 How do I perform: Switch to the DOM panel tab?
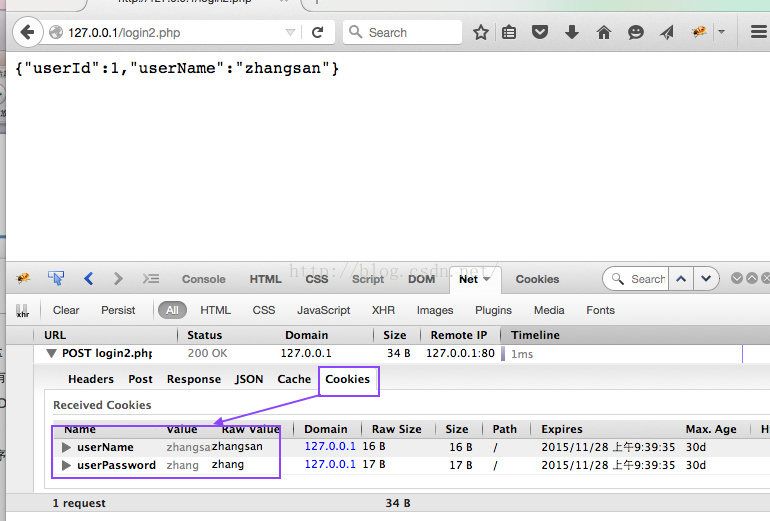421,279
